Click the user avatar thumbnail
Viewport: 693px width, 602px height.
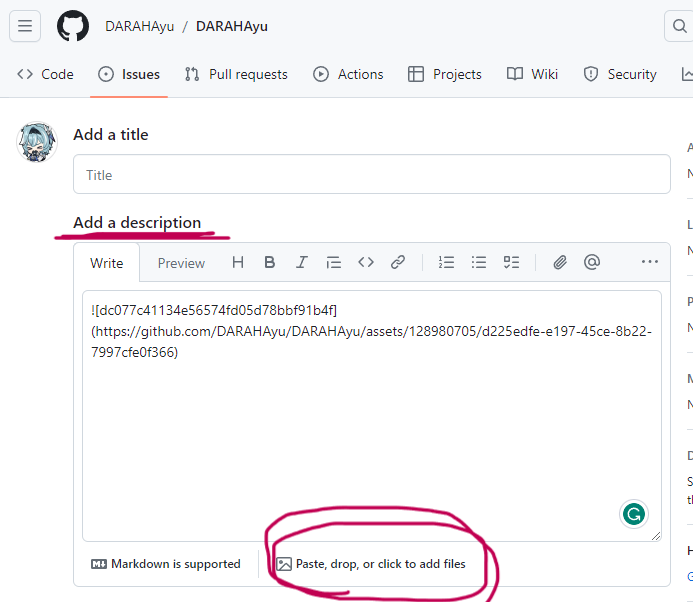click(37, 142)
